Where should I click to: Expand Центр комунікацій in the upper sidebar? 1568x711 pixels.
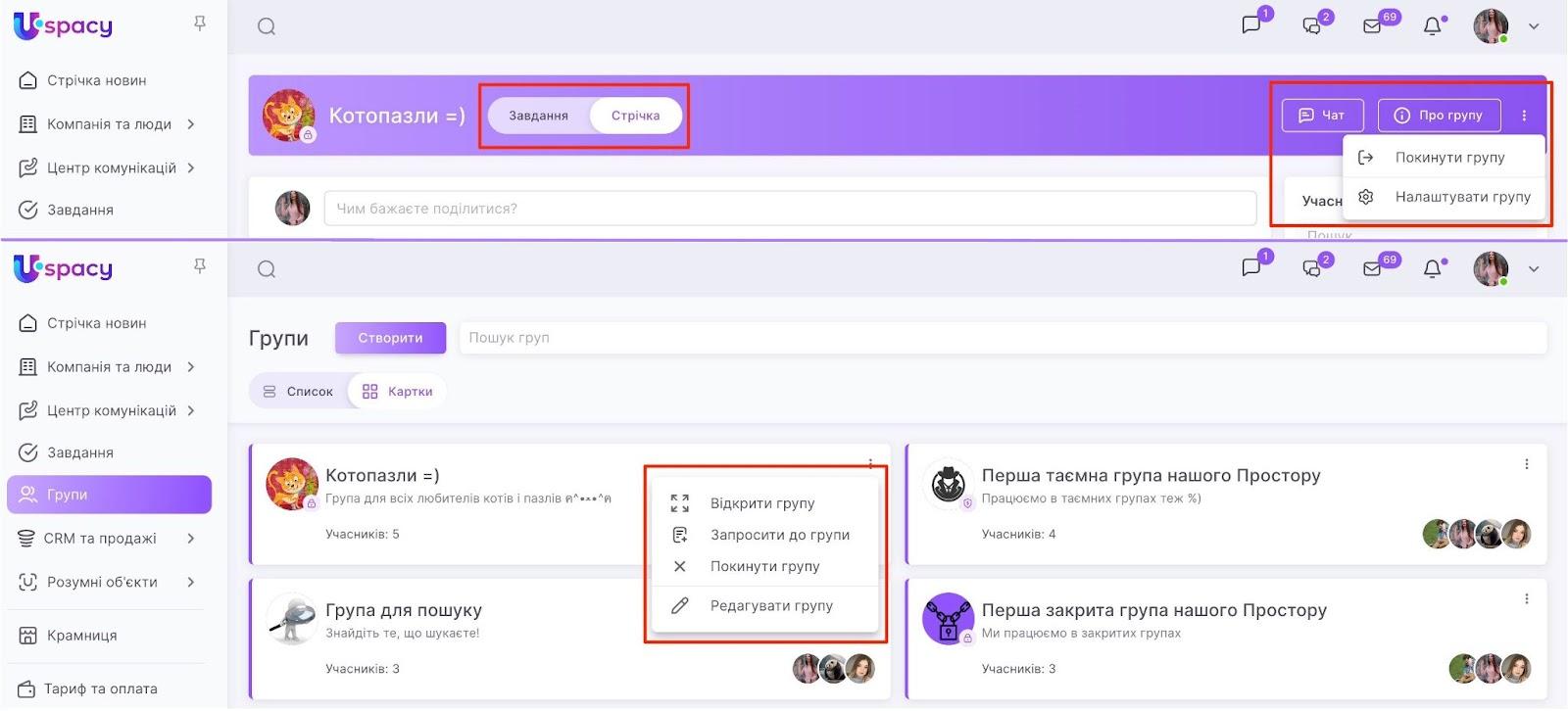191,167
